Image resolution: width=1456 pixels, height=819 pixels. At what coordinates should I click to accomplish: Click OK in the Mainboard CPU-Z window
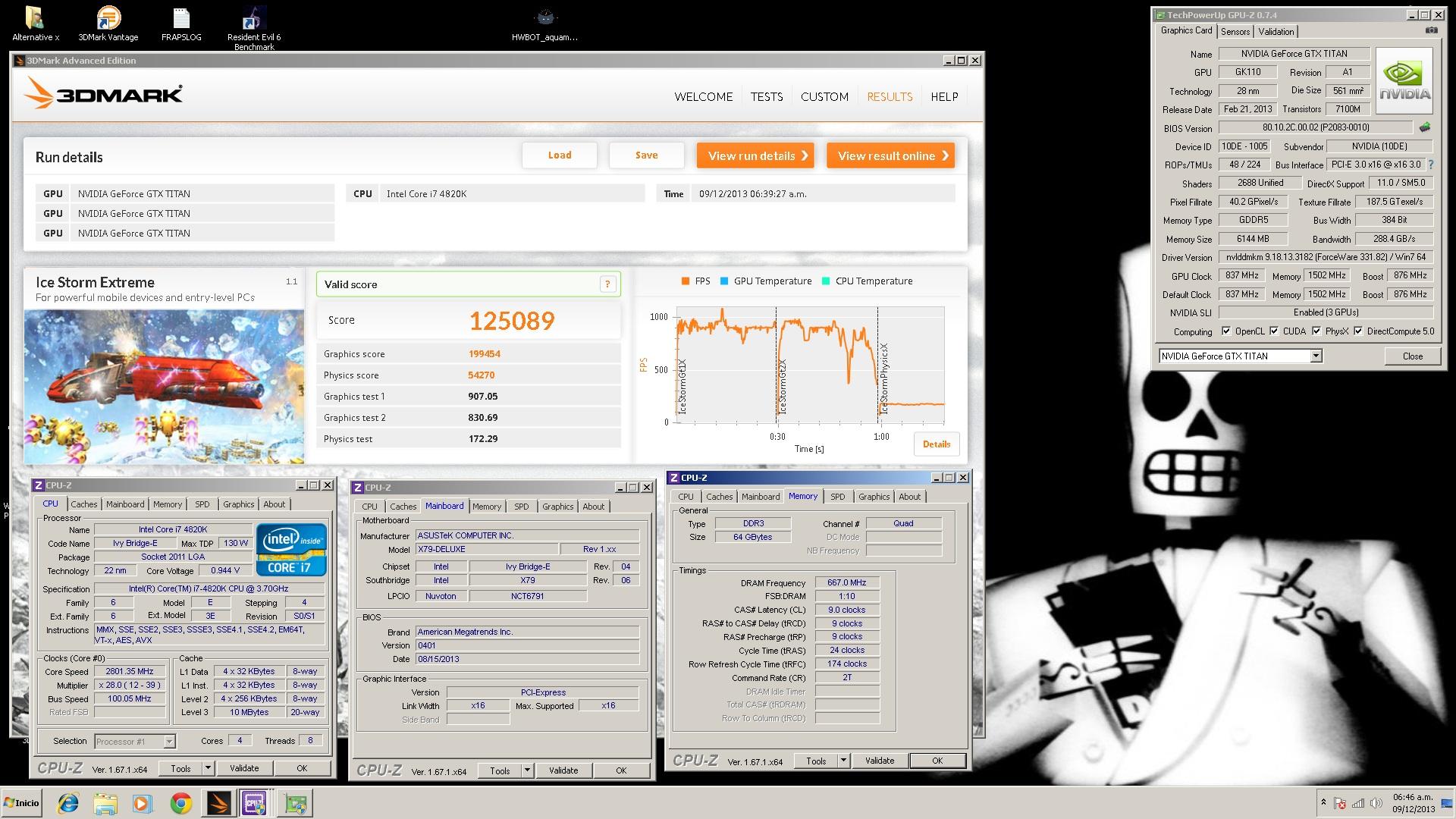coord(621,770)
